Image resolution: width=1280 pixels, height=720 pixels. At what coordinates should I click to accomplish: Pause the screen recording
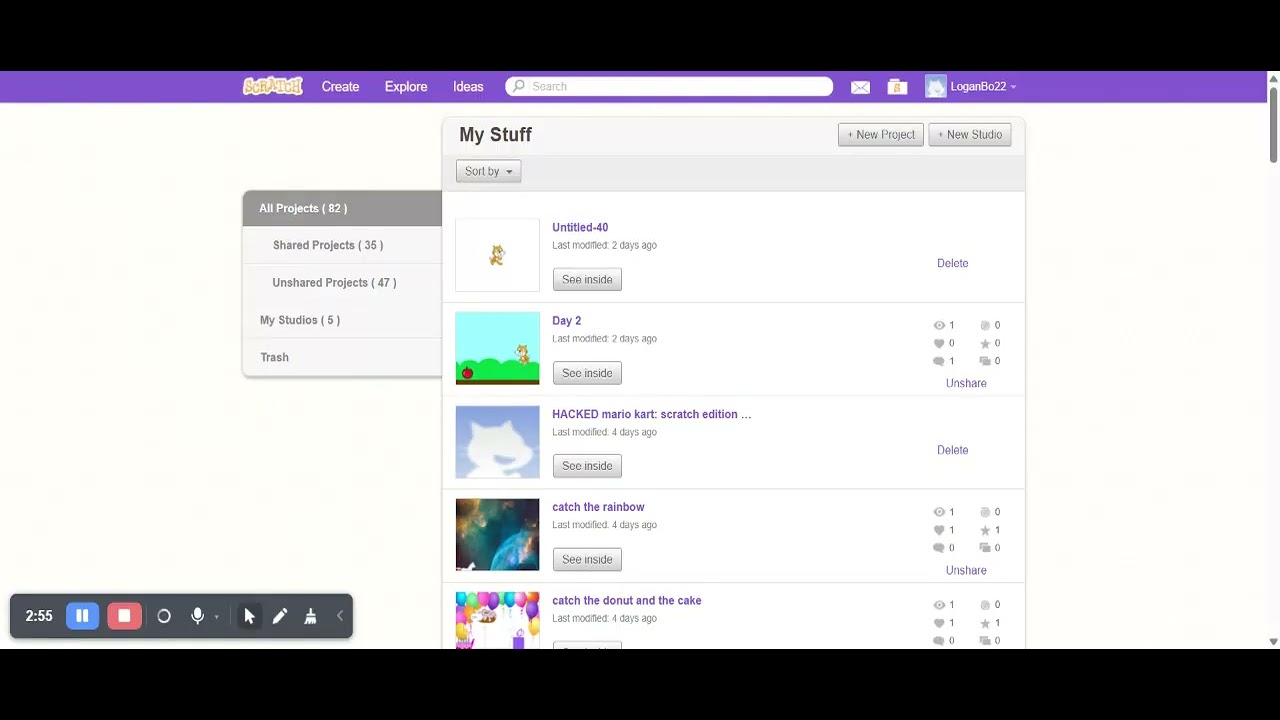(x=83, y=616)
